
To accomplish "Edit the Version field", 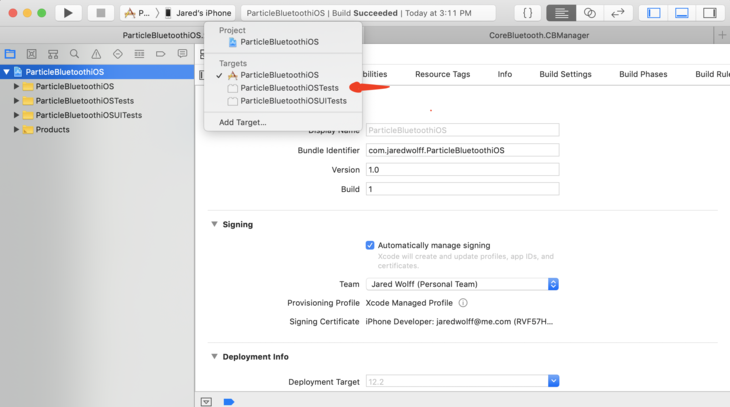I will tap(462, 170).
